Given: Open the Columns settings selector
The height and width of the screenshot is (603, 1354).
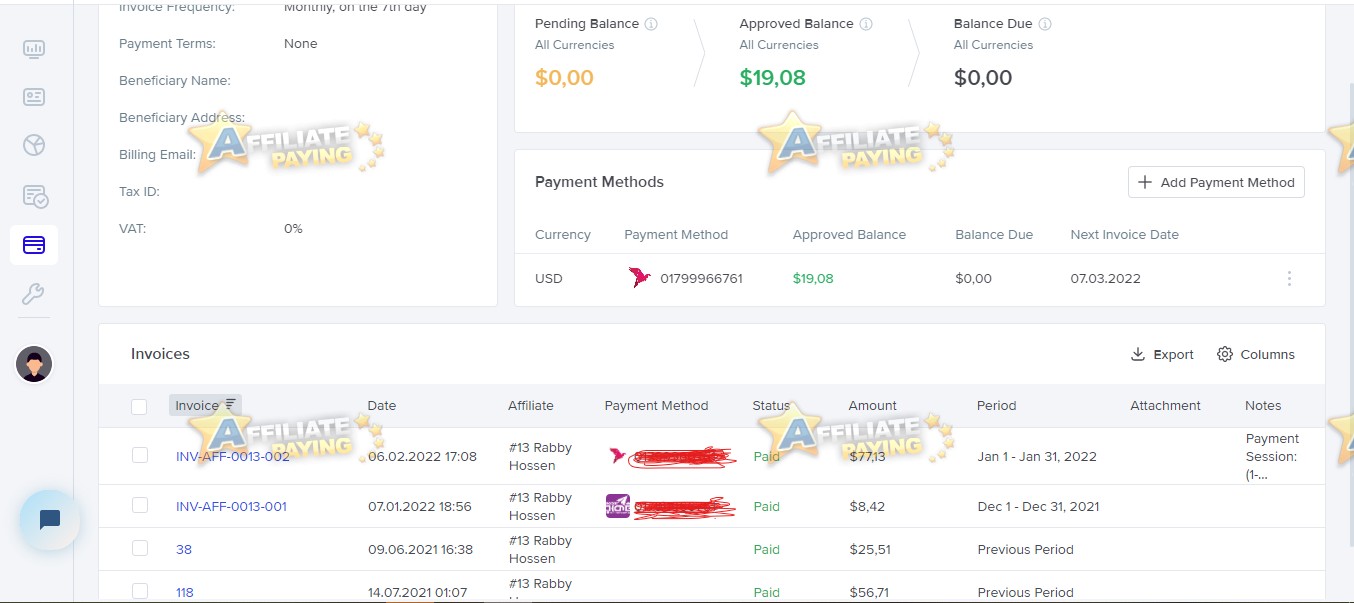Looking at the screenshot, I should (1256, 354).
